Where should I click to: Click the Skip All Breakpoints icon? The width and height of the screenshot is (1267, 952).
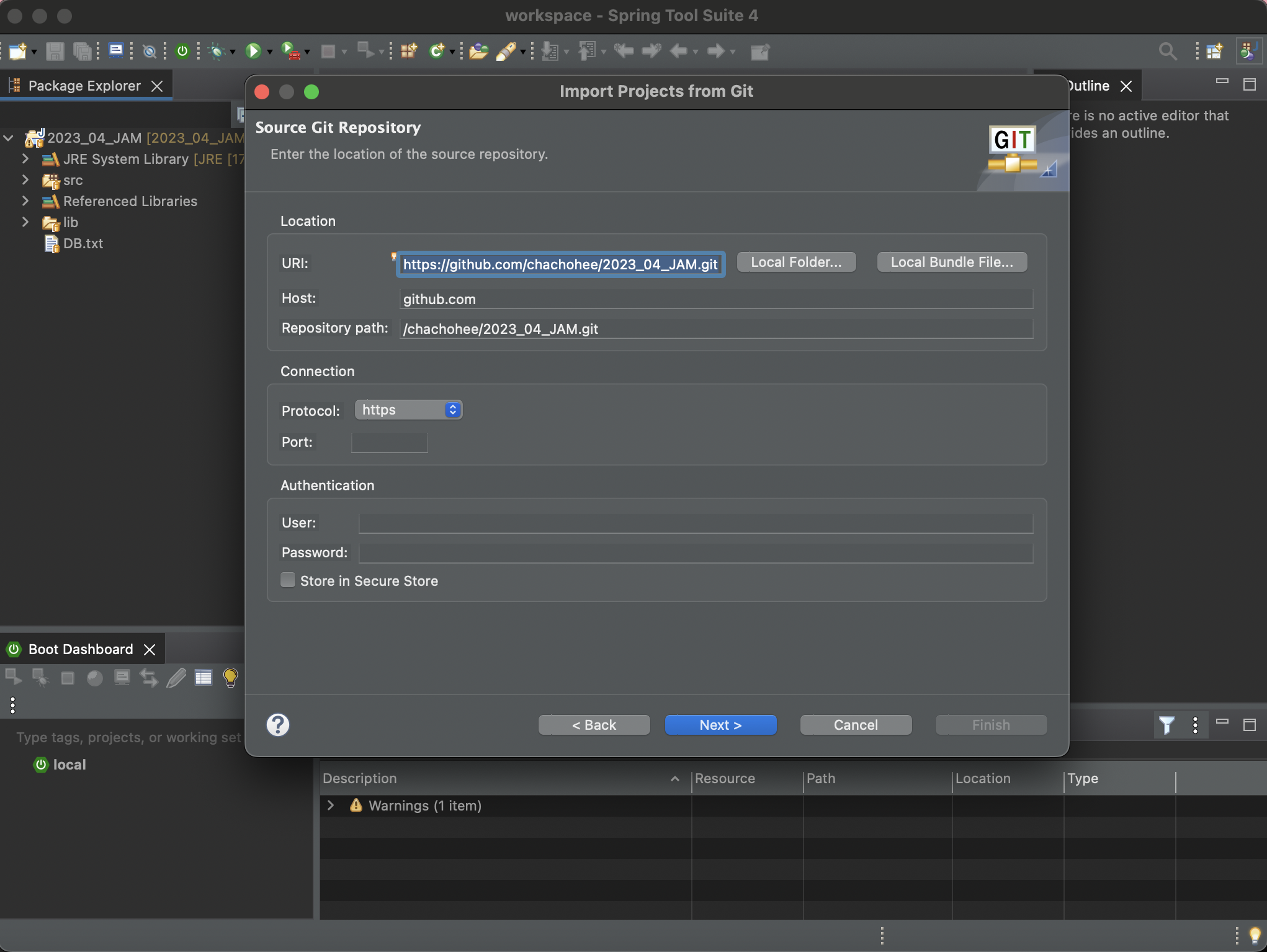pos(150,52)
